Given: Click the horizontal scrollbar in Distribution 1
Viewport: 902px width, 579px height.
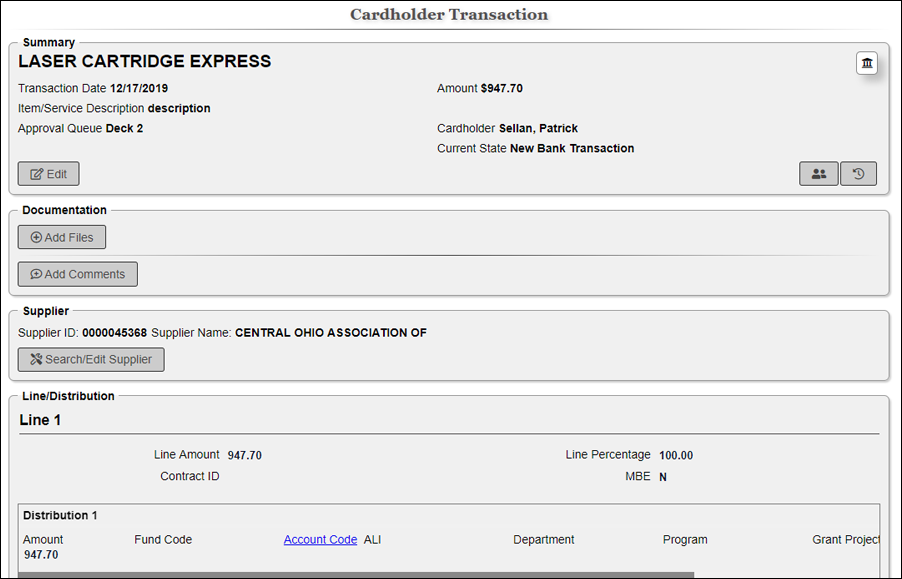Looking at the screenshot, I should (356, 575).
